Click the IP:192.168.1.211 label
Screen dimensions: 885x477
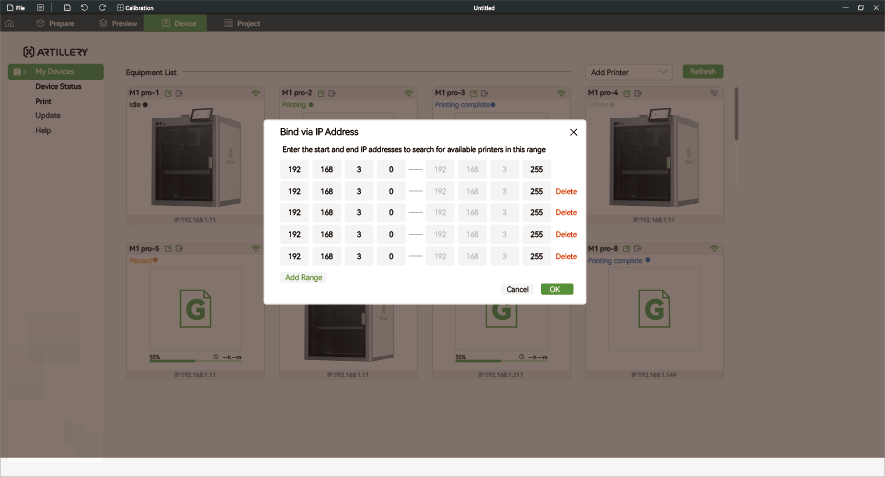[x=501, y=375]
